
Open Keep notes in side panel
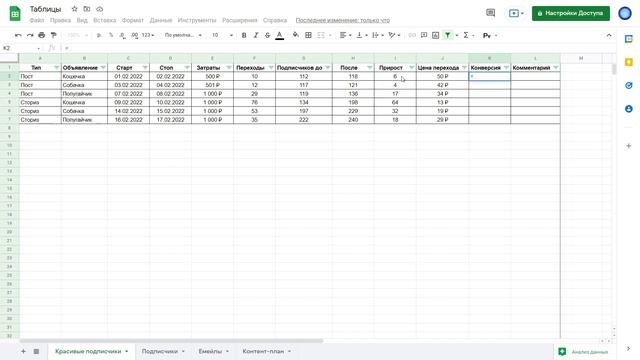[x=629, y=62]
